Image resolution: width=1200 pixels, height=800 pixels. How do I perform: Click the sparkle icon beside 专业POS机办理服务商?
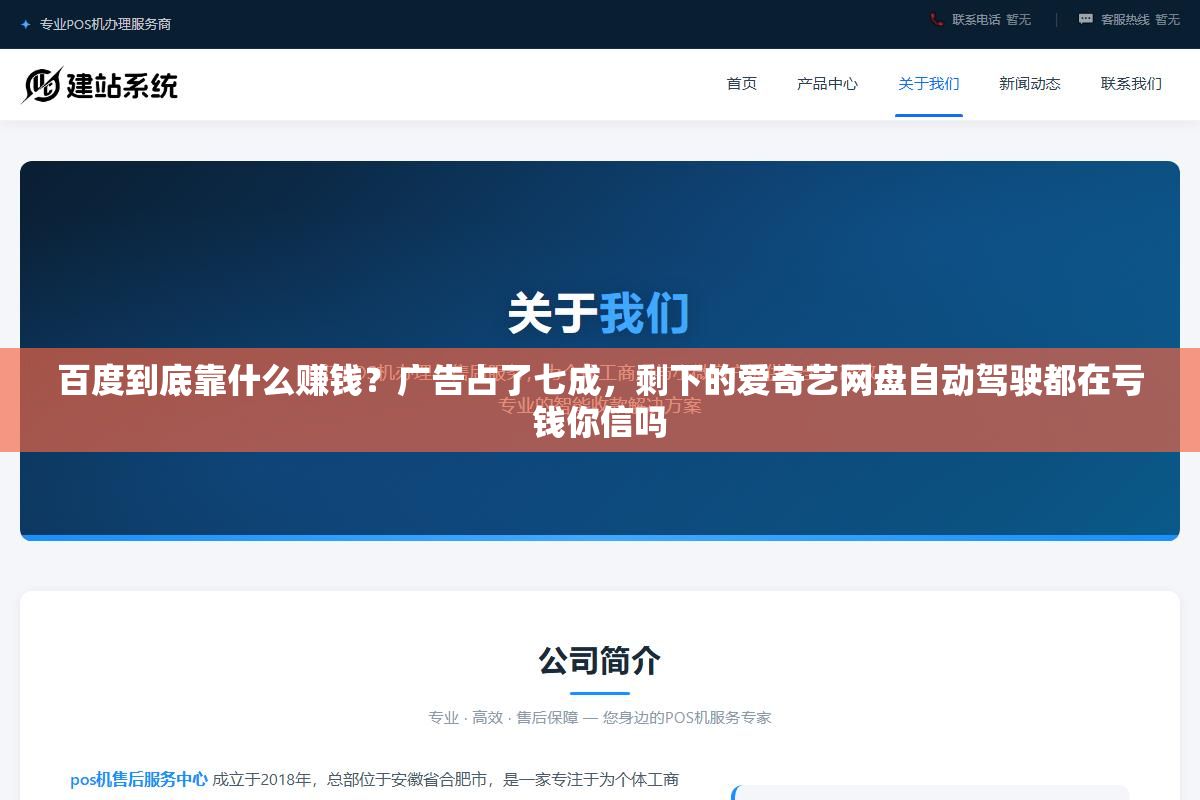coord(25,24)
